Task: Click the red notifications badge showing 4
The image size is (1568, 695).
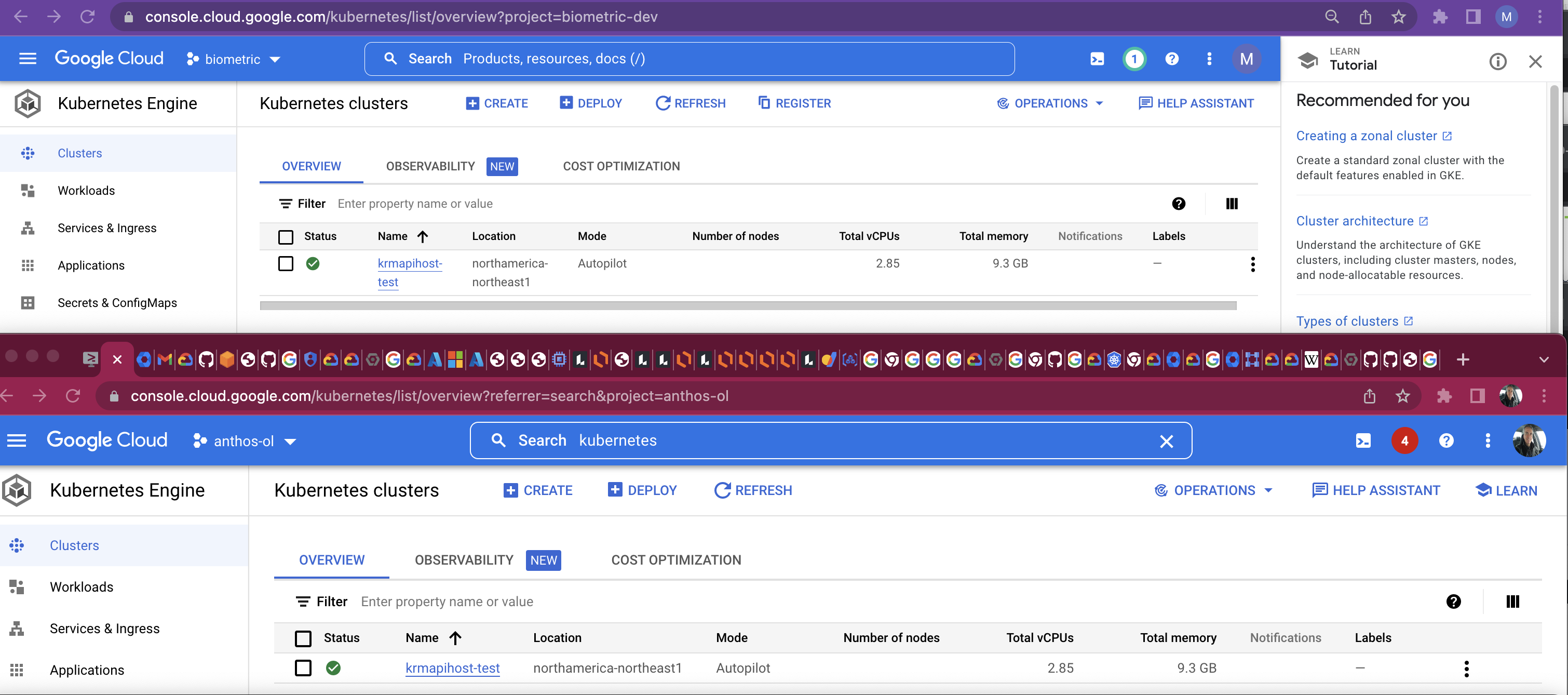Action: [1404, 440]
